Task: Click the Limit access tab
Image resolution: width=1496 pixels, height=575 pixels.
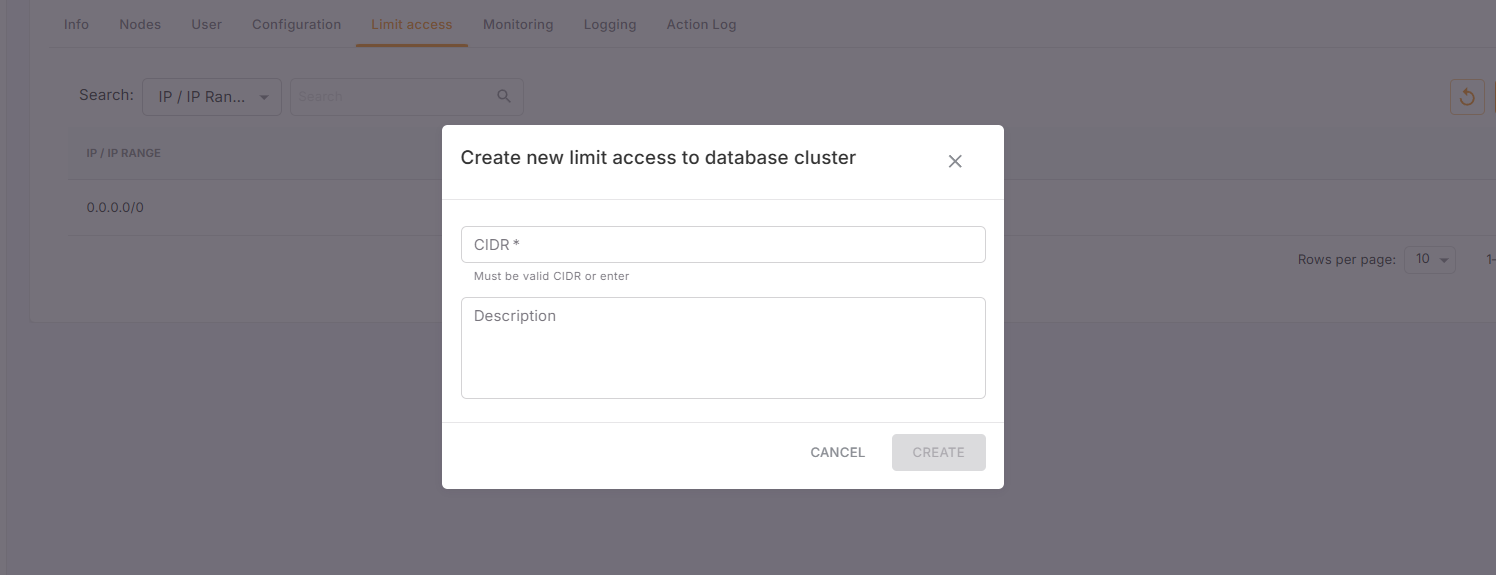Action: [411, 24]
